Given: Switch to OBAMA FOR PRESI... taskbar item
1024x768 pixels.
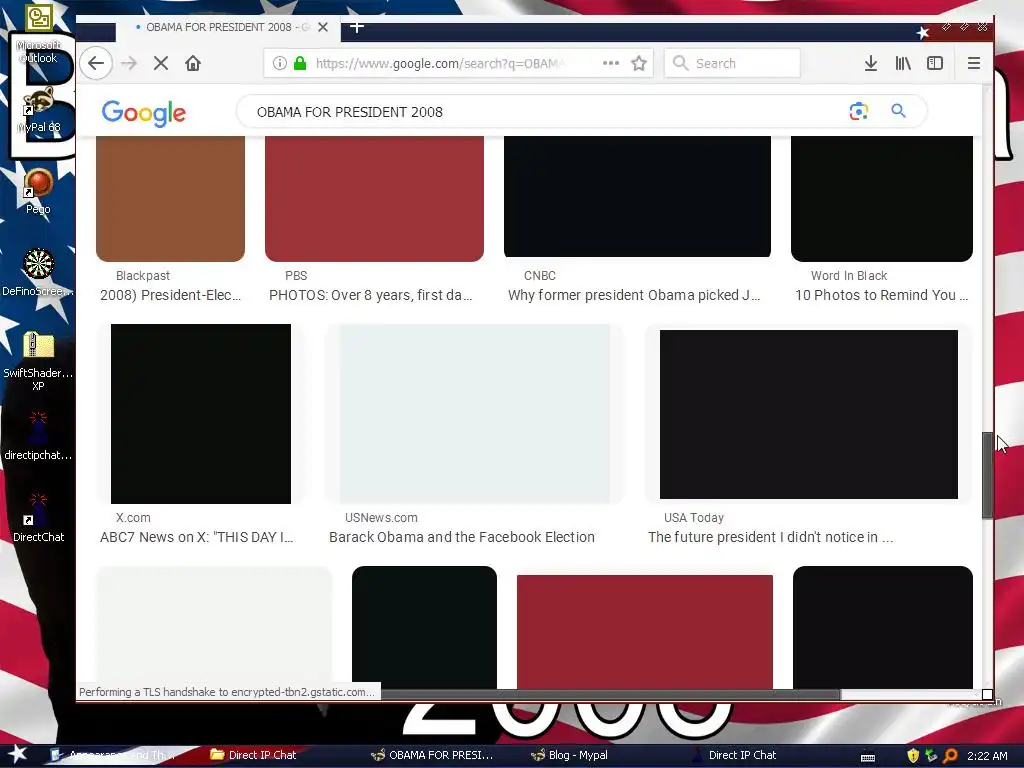Looking at the screenshot, I should coord(432,755).
